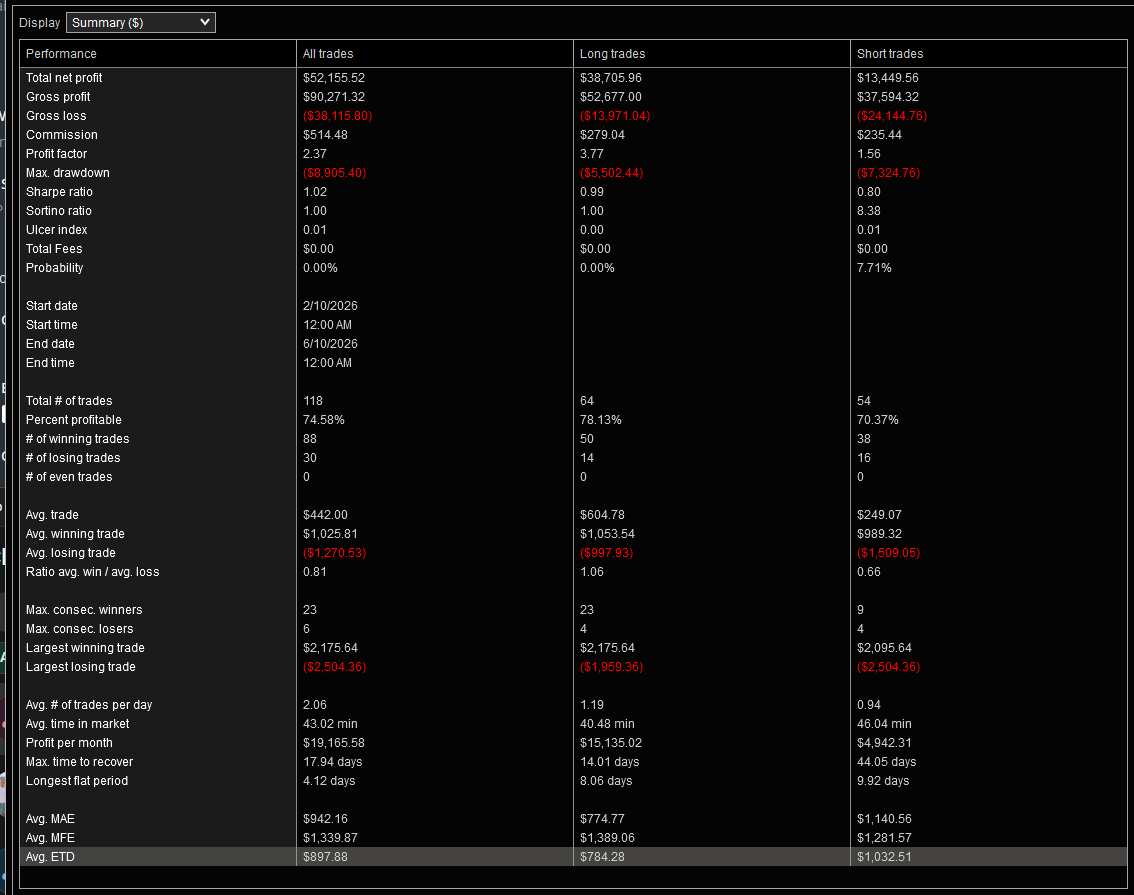Image resolution: width=1134 pixels, height=895 pixels.
Task: Select the Gross loss row label
Action: coord(56,116)
